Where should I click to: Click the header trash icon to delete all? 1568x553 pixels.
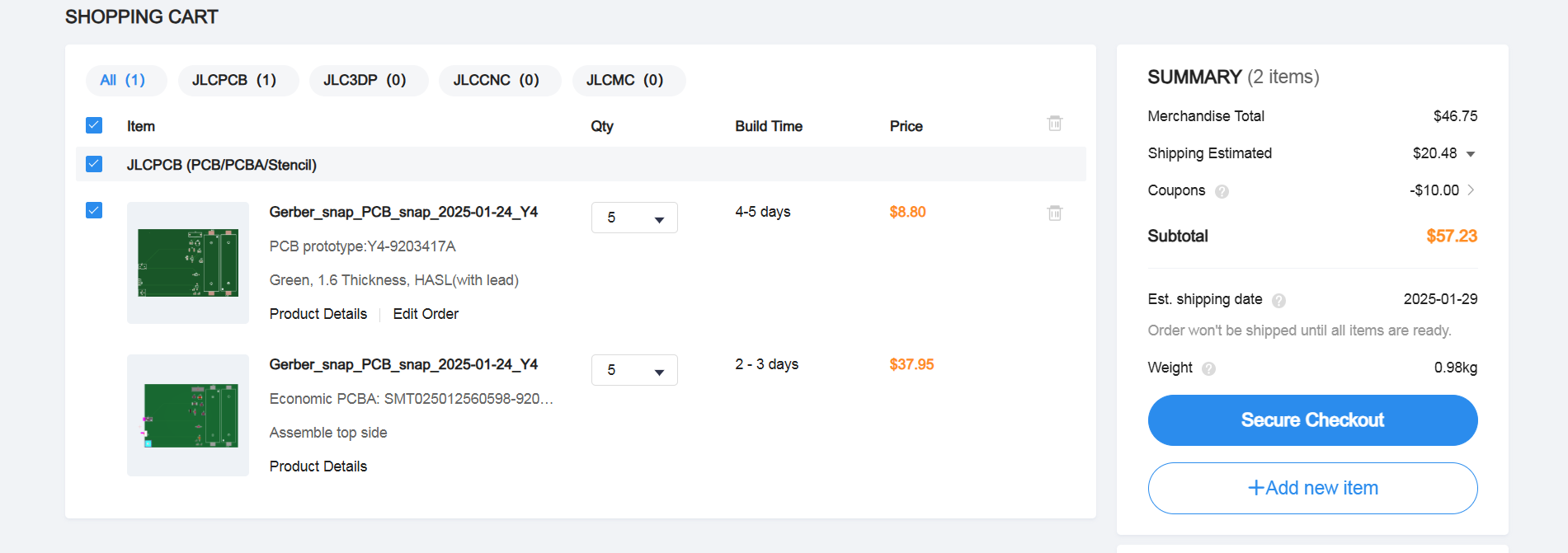(x=1054, y=124)
